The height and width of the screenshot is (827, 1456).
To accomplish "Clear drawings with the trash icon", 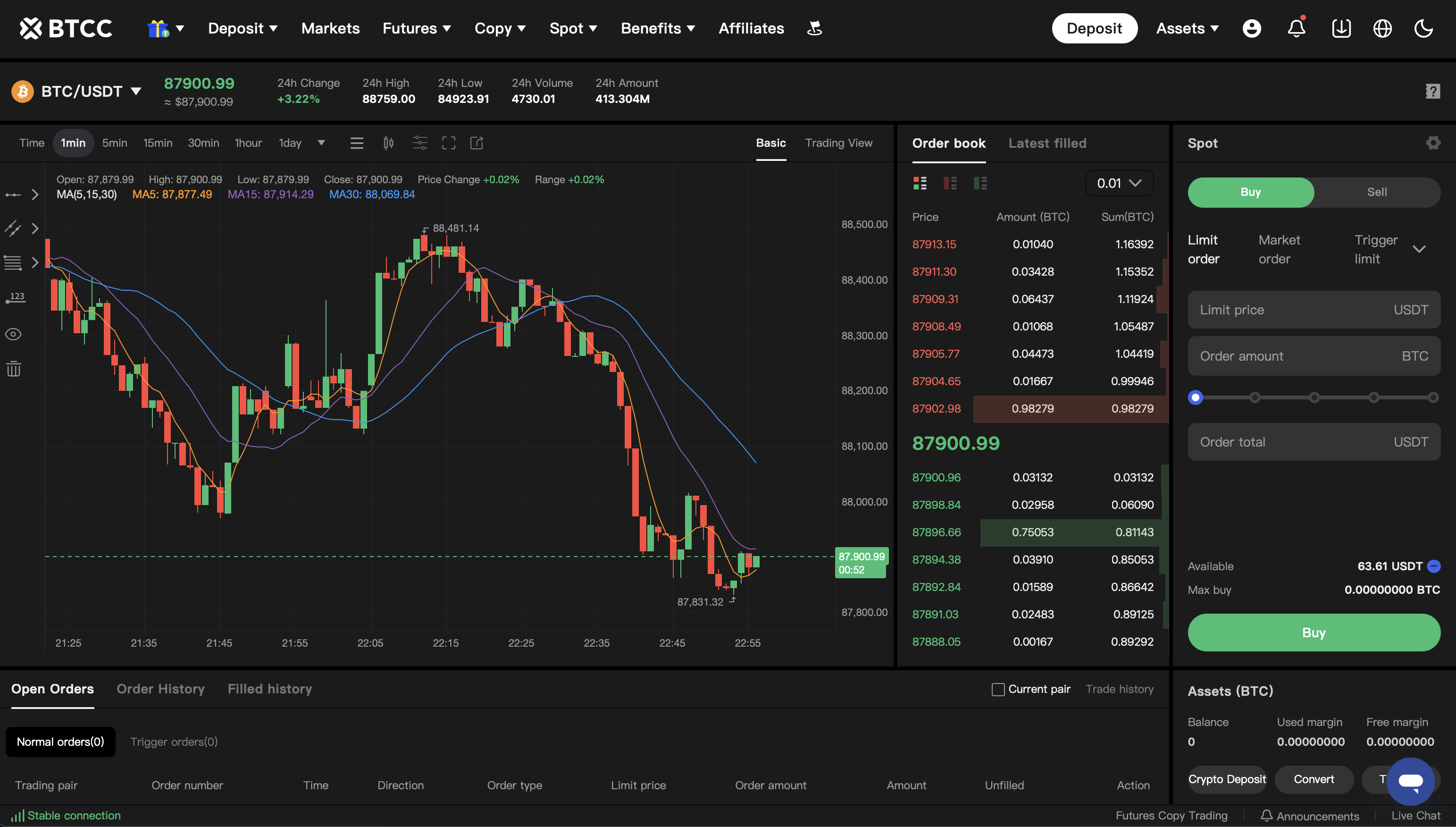I will point(13,369).
